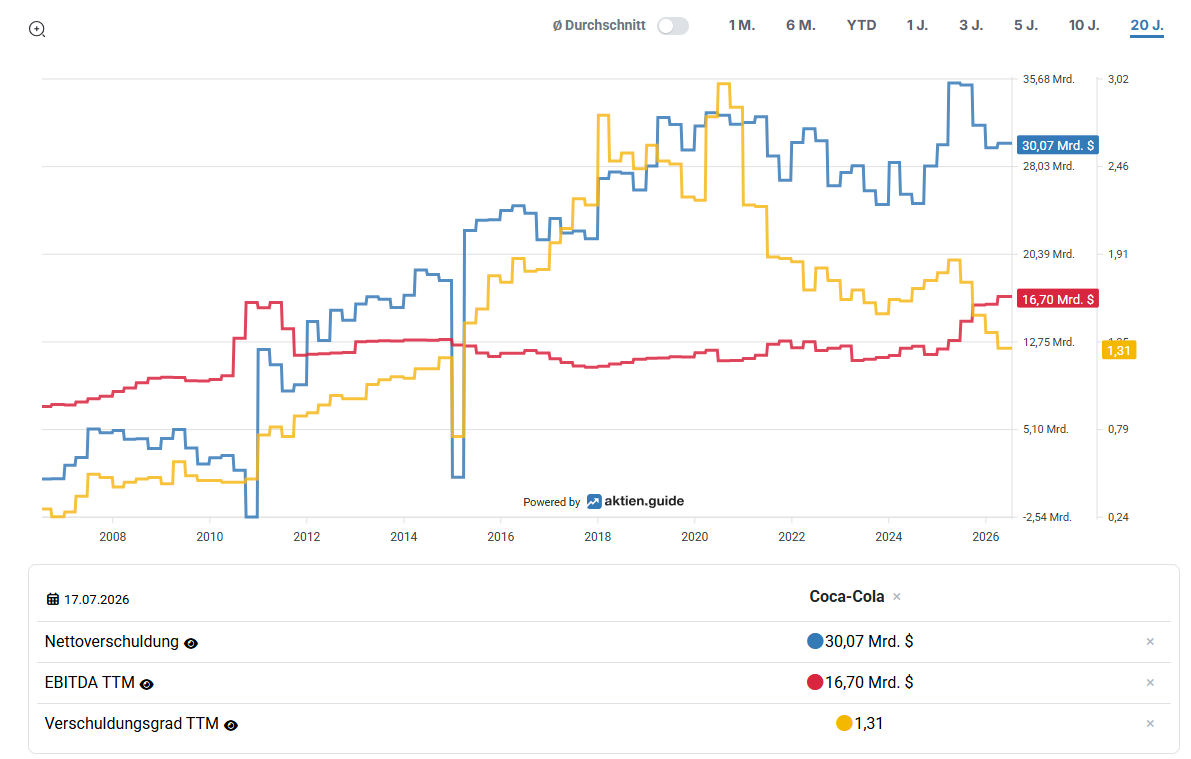Click the blue Nettoverschuldung color dot
Screen dimensions: 1191x759
pyautogui.click(x=815, y=641)
